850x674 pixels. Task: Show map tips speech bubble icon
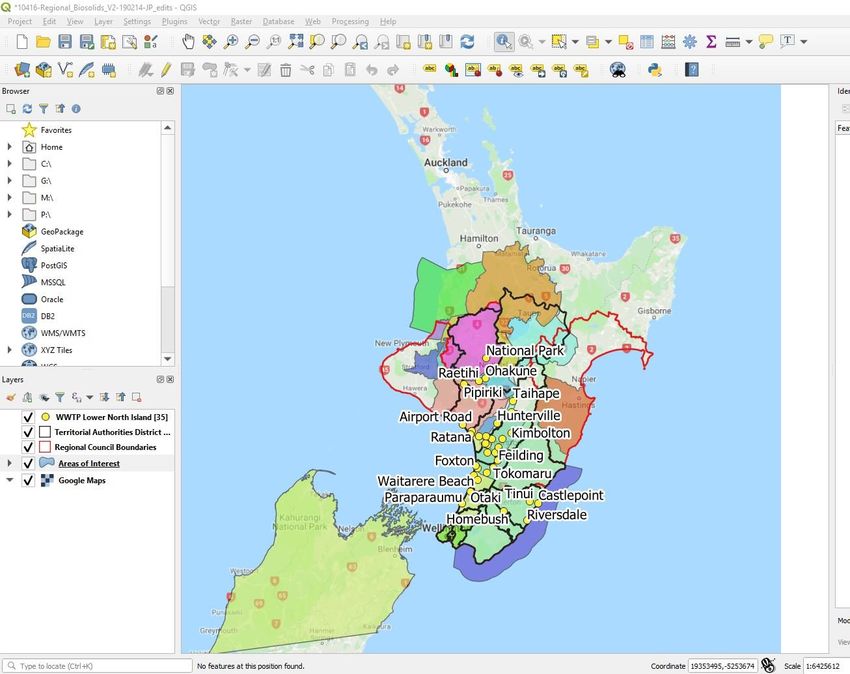766,41
